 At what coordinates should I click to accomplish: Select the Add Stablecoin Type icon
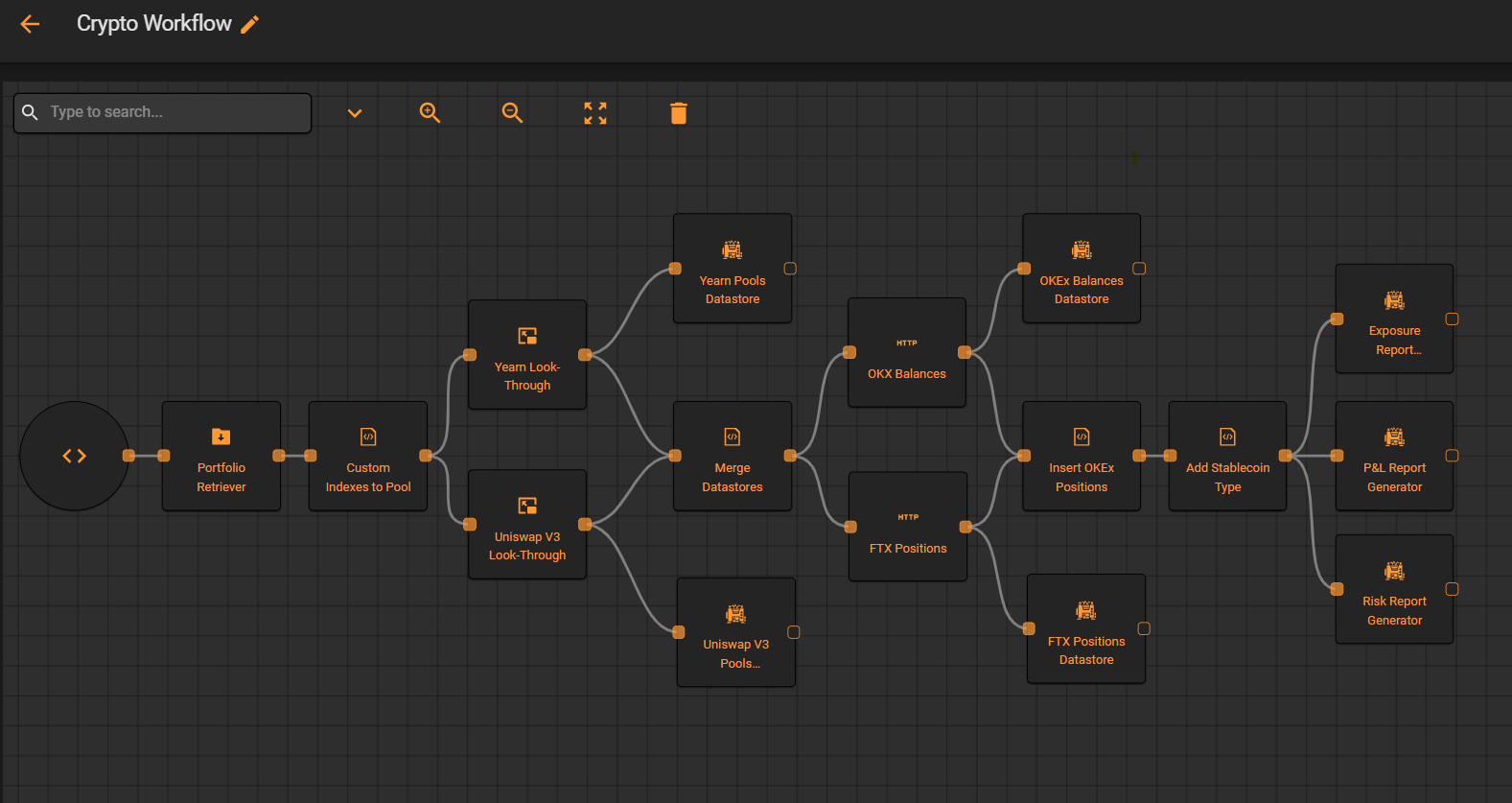tap(1228, 437)
